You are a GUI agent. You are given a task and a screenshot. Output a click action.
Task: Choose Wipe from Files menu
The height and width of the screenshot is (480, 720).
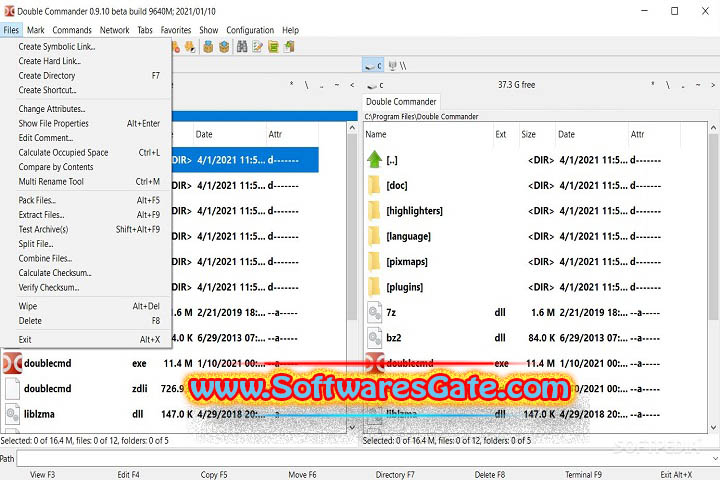[86, 306]
